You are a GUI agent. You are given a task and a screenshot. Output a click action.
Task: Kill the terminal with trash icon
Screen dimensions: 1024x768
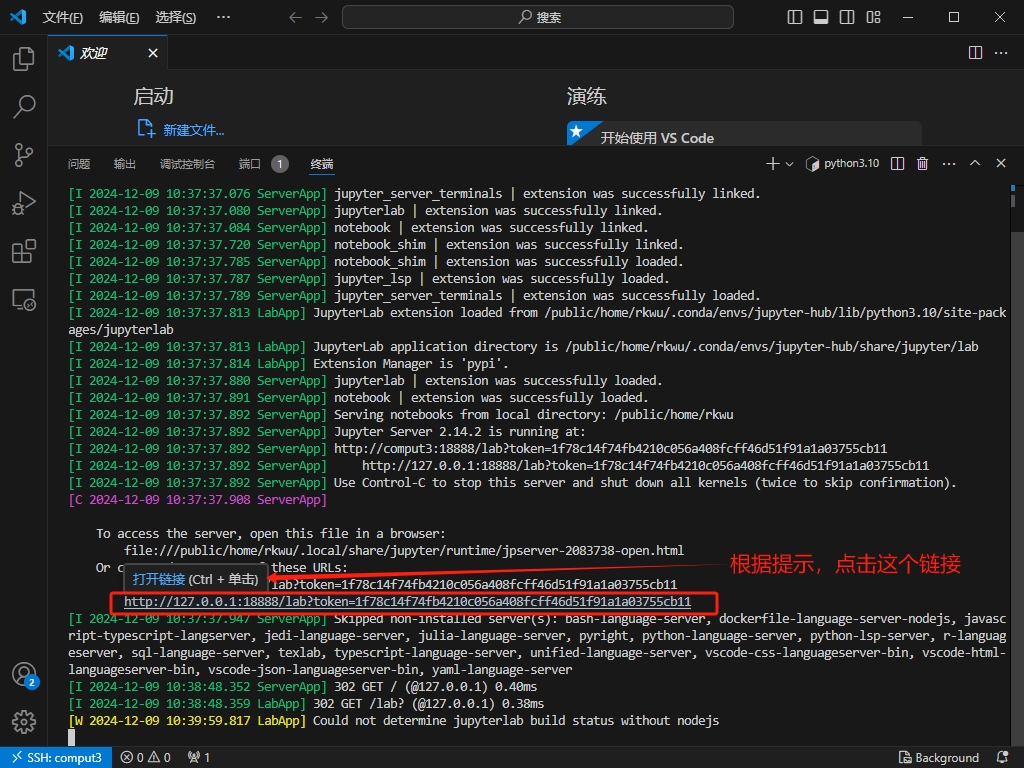coord(922,163)
